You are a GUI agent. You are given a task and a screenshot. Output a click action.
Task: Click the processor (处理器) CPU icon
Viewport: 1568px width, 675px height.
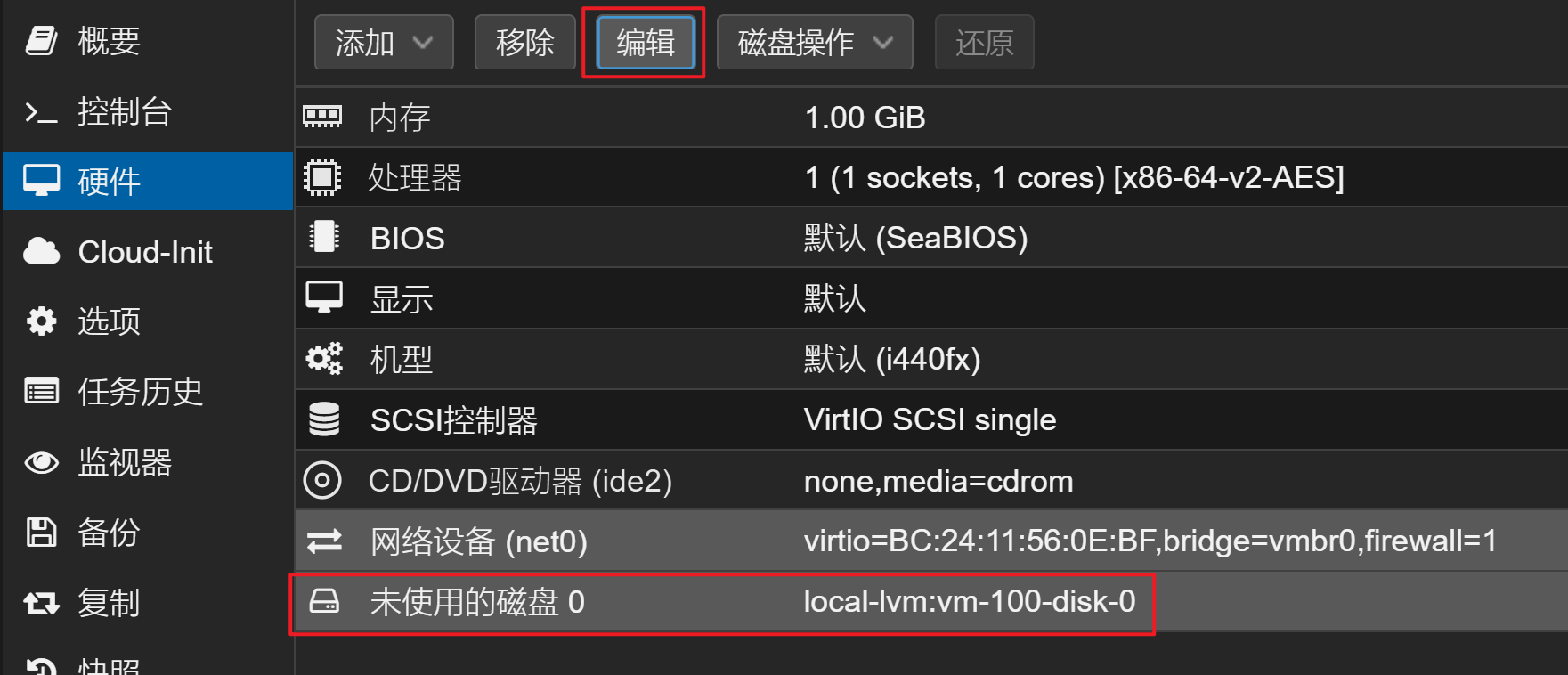(322, 177)
